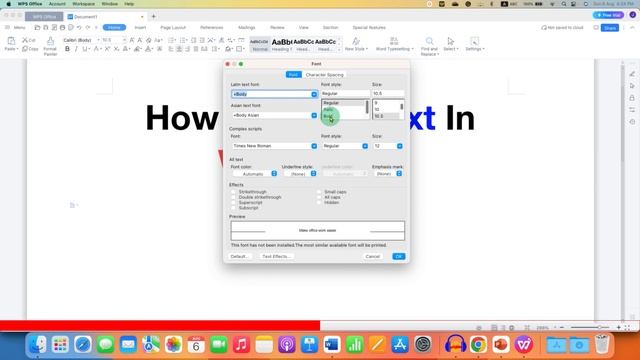The image size is (640, 360).
Task: Tick the Strikethrough effect checkbox
Action: point(233,192)
